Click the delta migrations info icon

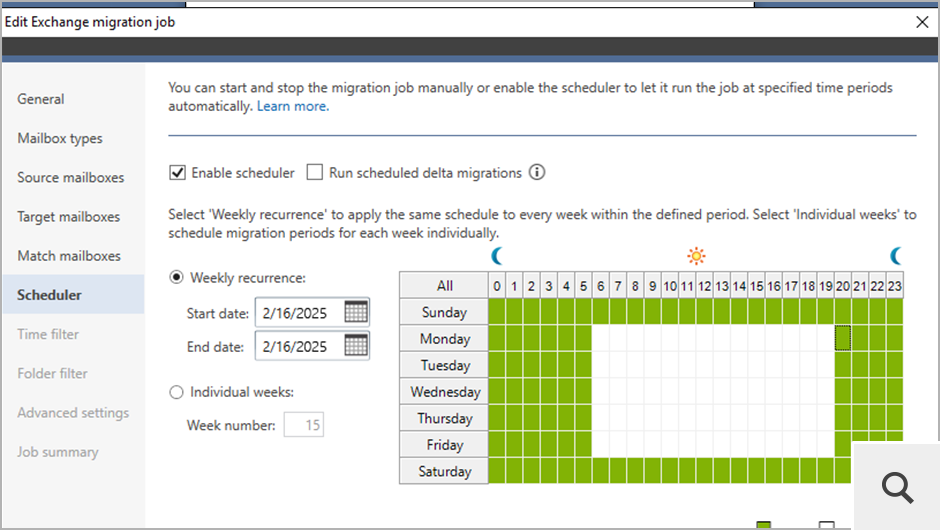537,173
